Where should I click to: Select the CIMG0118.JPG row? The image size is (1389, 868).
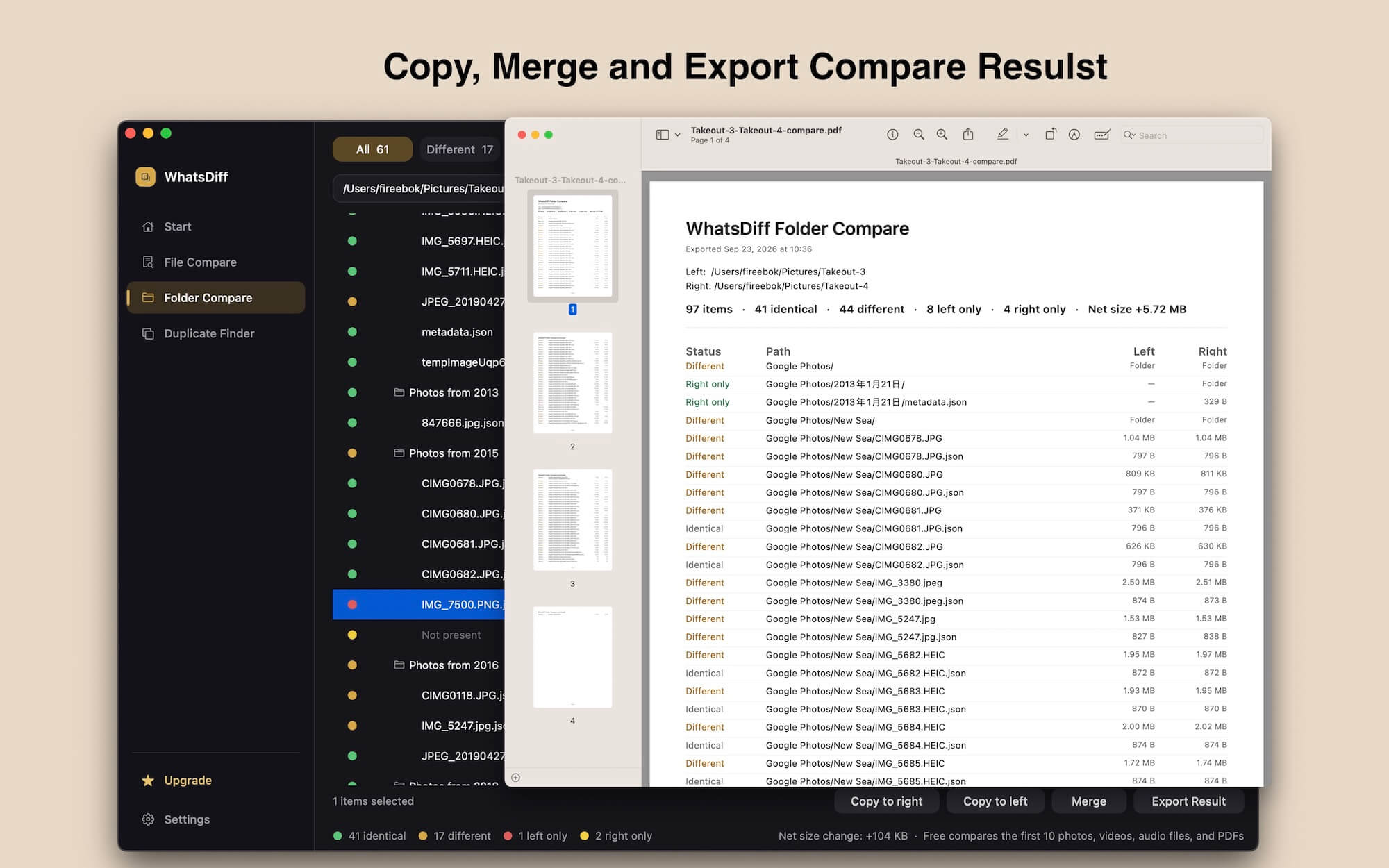419,695
